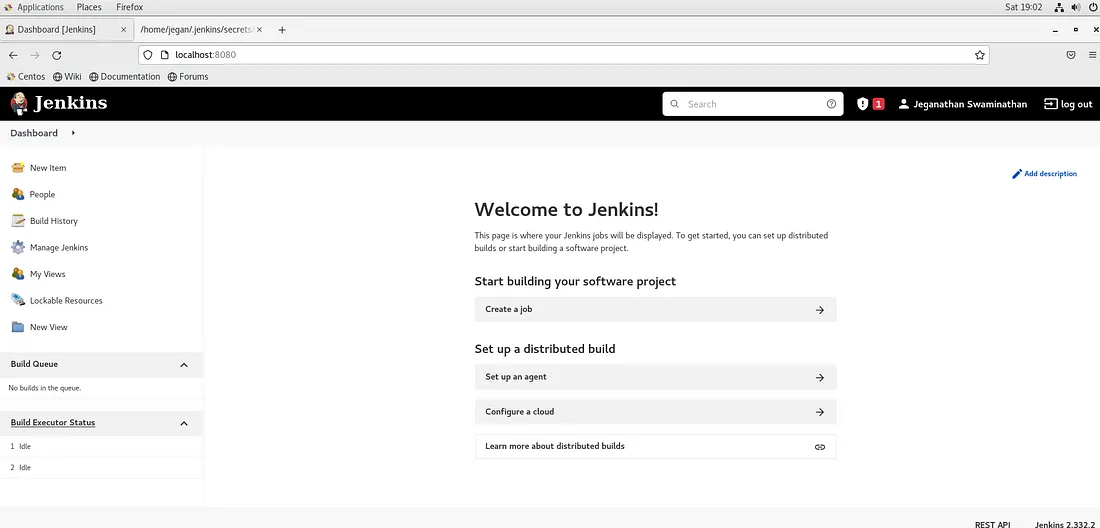Click the Jenkins butler logo icon
The image size is (1100, 528).
(19, 104)
